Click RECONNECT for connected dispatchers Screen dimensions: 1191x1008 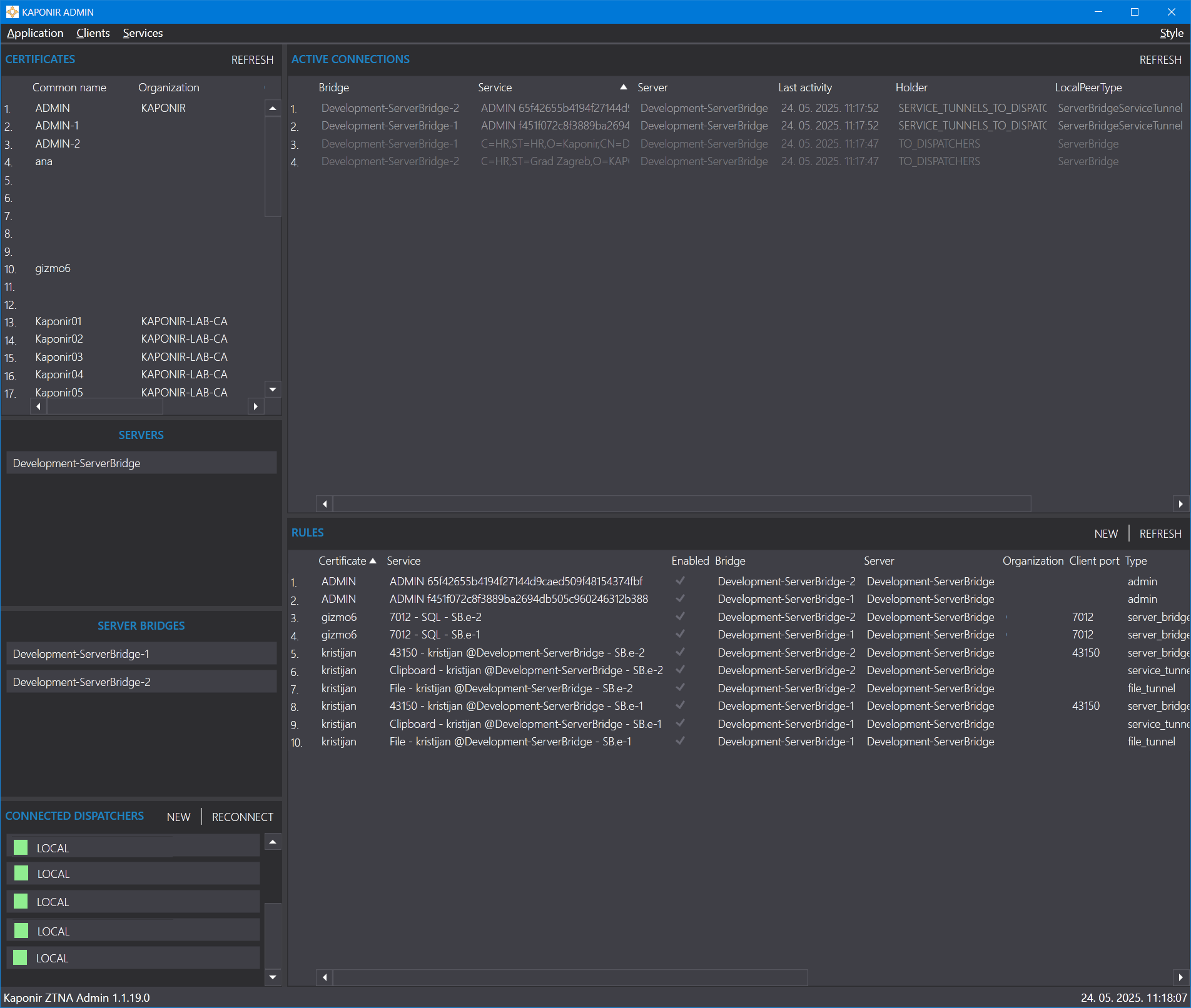[x=242, y=817]
